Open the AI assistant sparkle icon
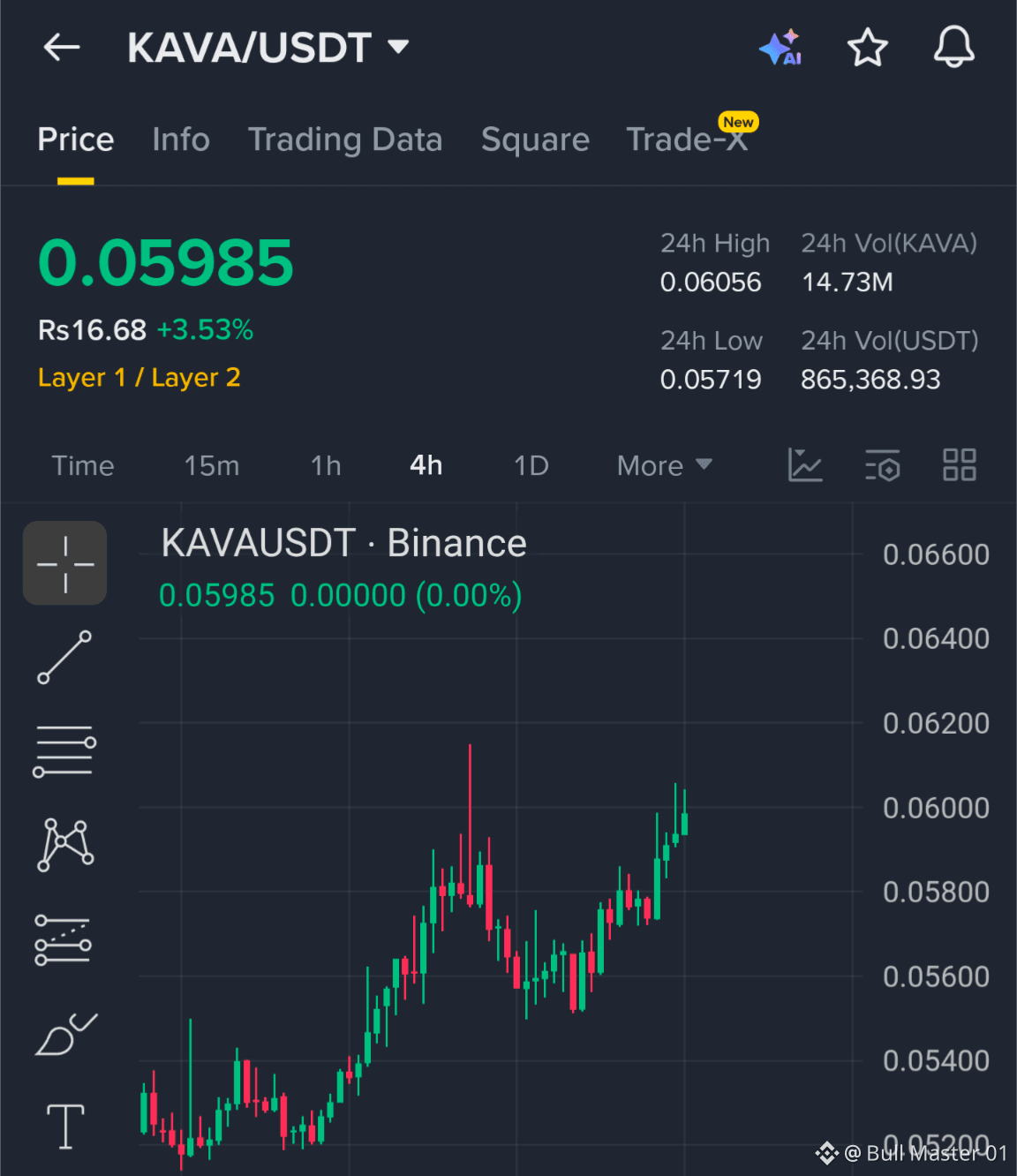Viewport: 1017px width, 1176px height. [x=780, y=47]
